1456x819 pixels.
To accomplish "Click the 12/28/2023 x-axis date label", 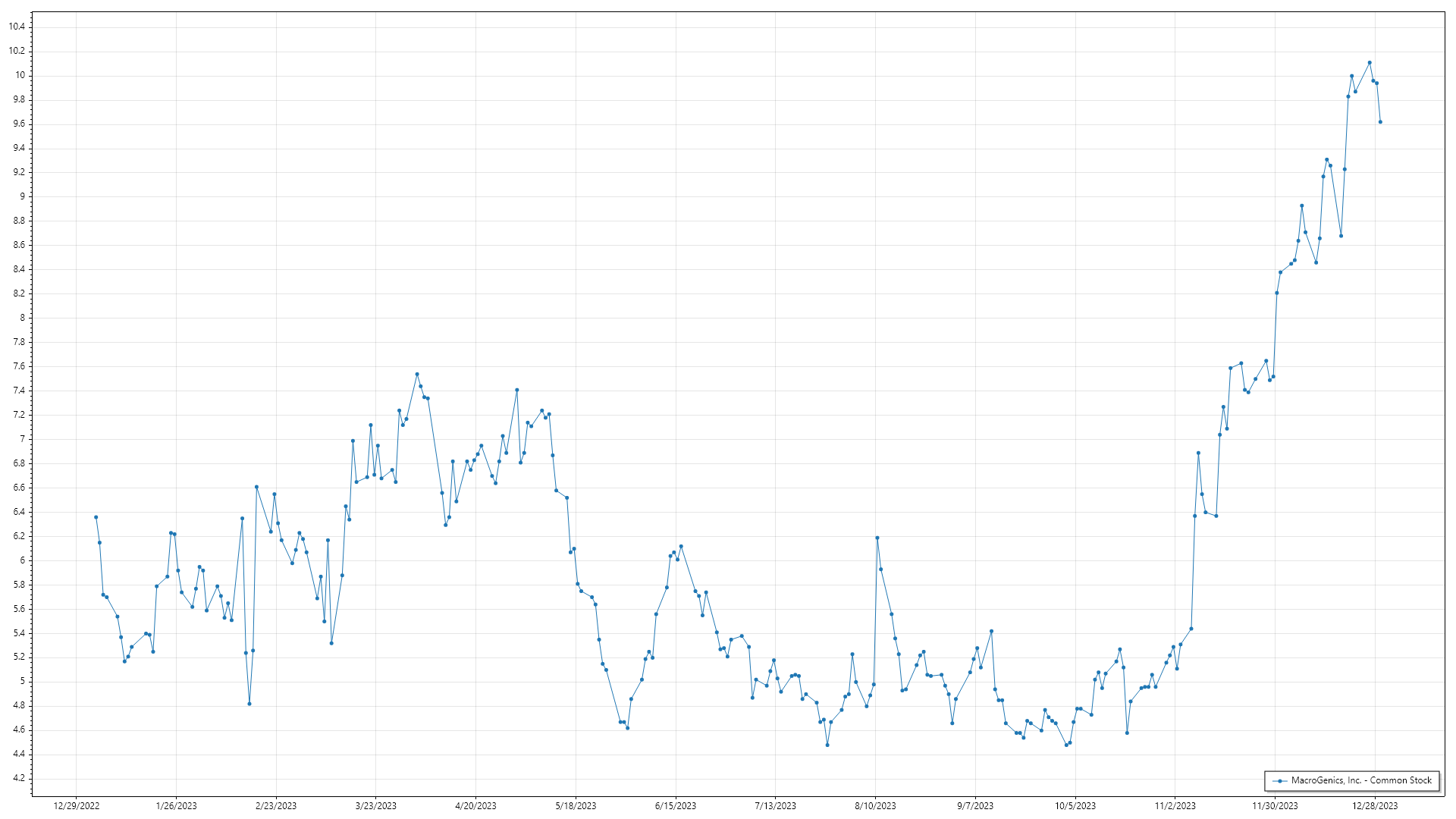I will click(x=1375, y=806).
